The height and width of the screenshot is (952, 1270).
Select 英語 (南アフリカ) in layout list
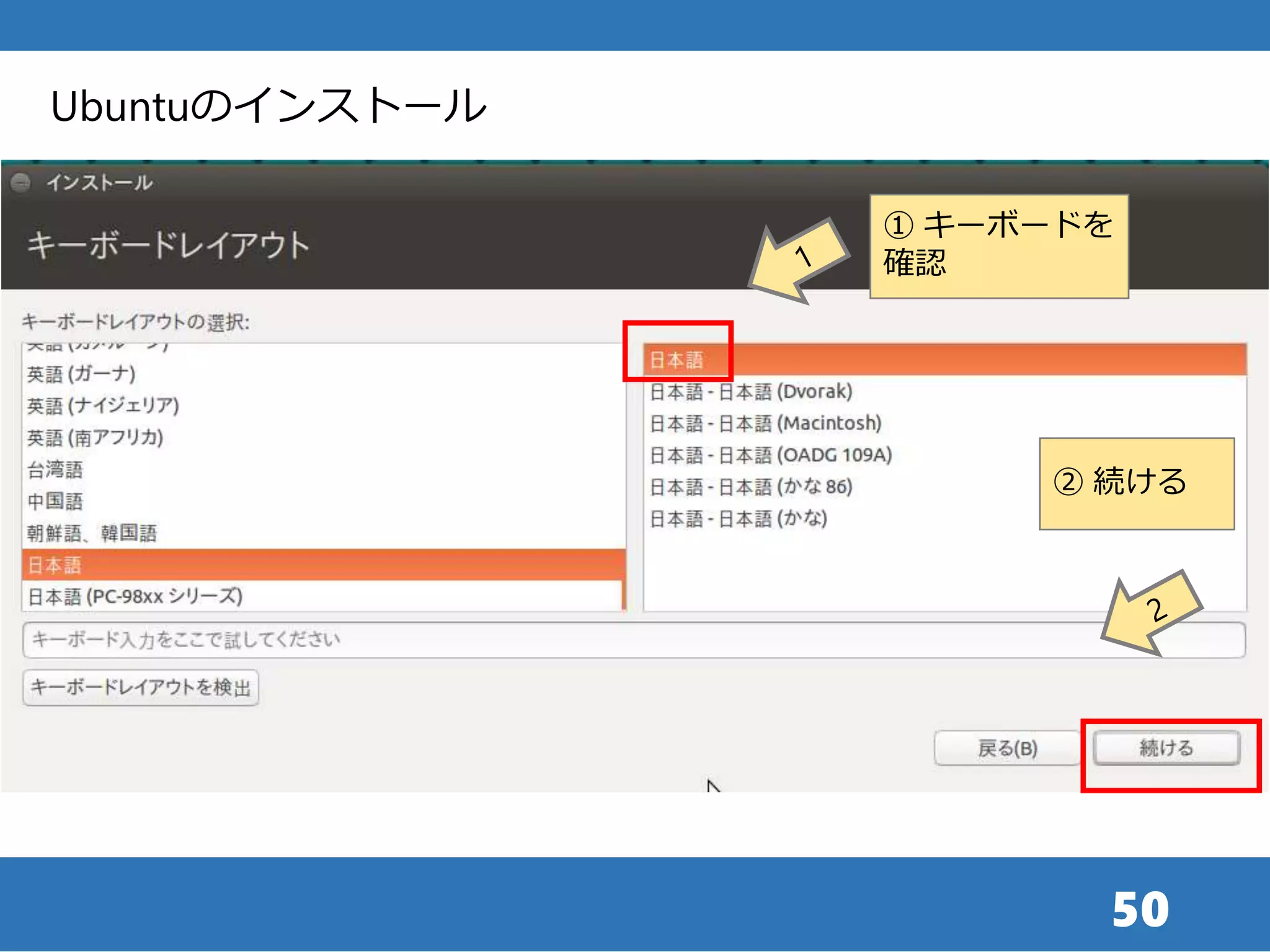pyautogui.click(x=322, y=438)
